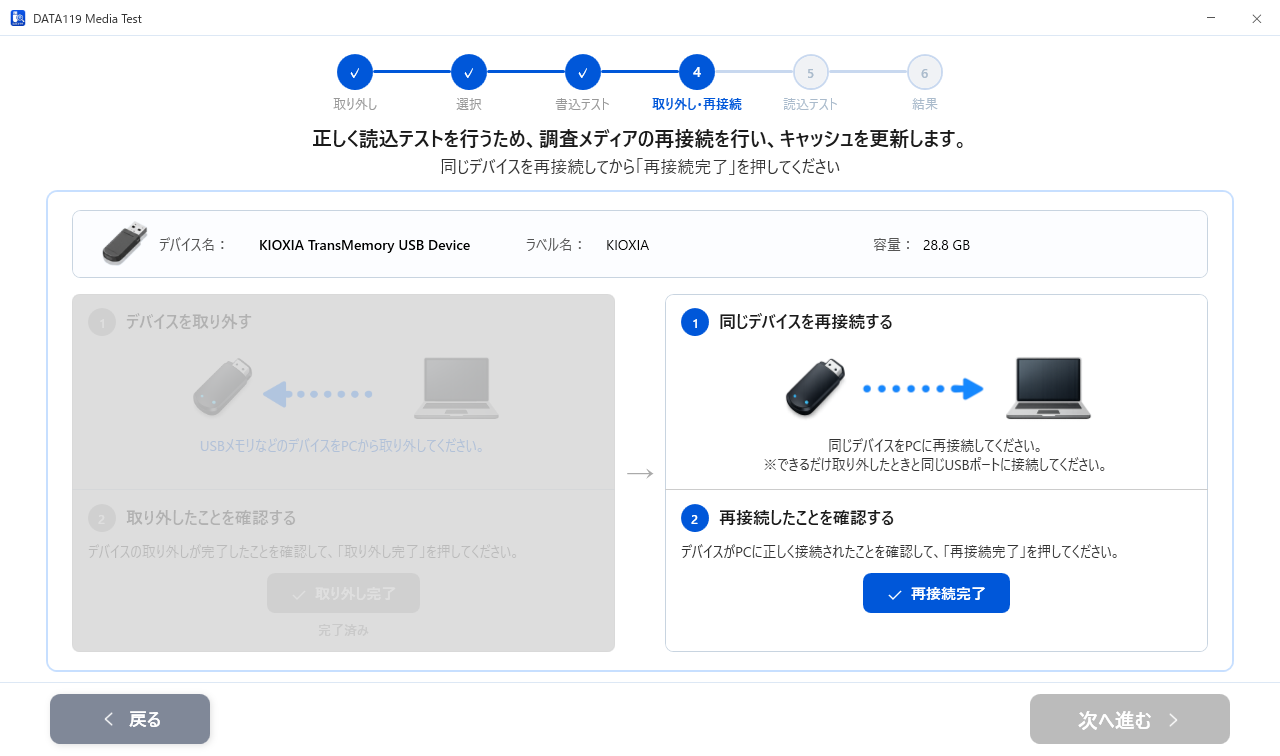This screenshot has width=1280, height=756.
Task: Click the black USB stick in reconnect panel
Action: [x=815, y=388]
